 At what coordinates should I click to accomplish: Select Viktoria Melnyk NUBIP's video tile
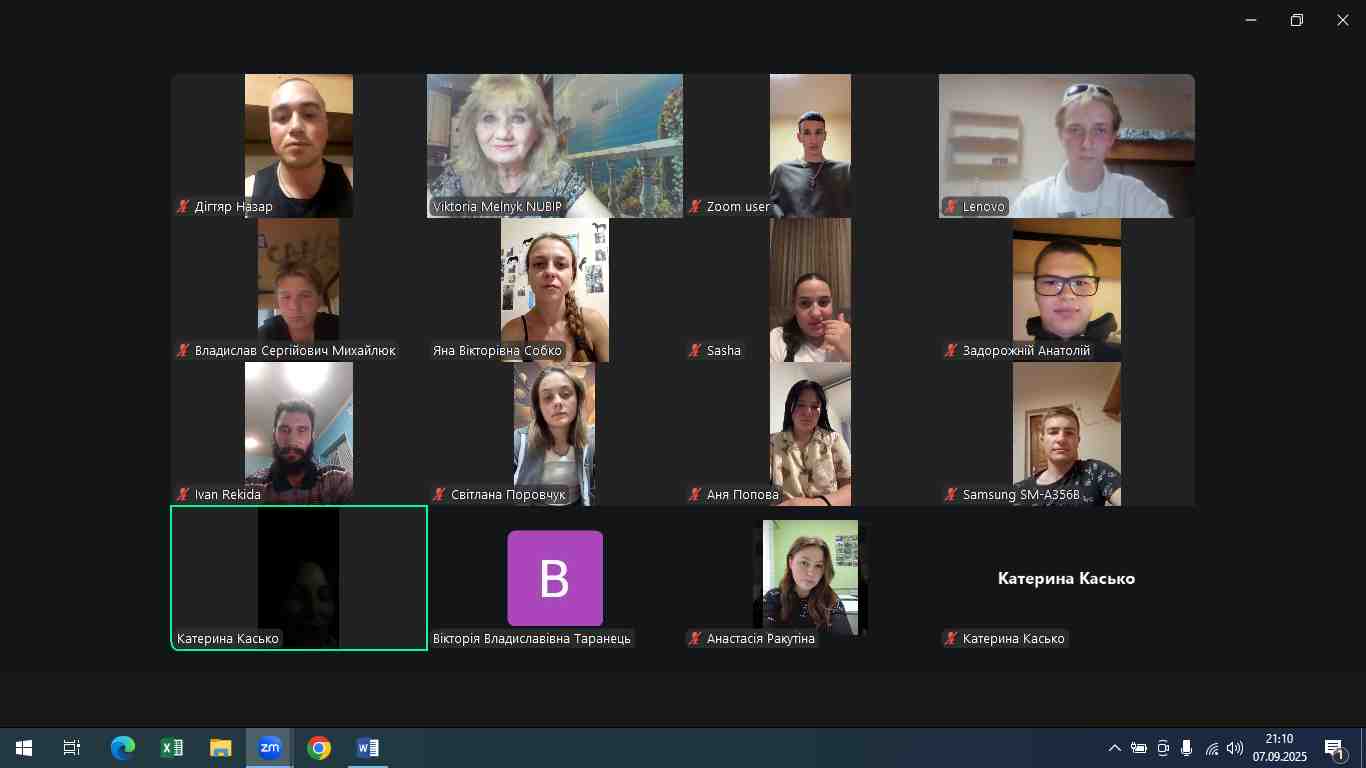555,146
